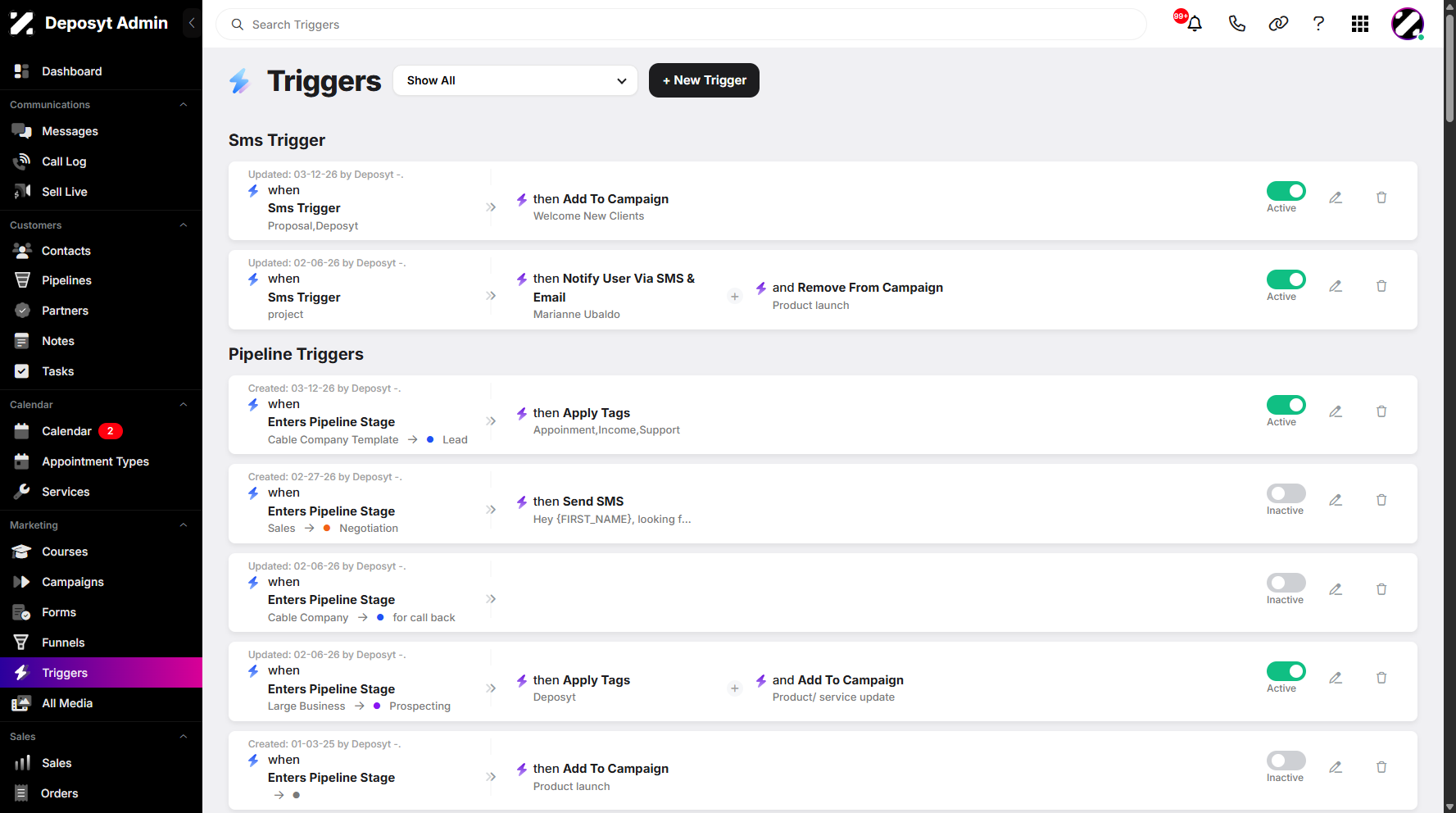Collapse the Calendar sidebar section

pos(184,405)
